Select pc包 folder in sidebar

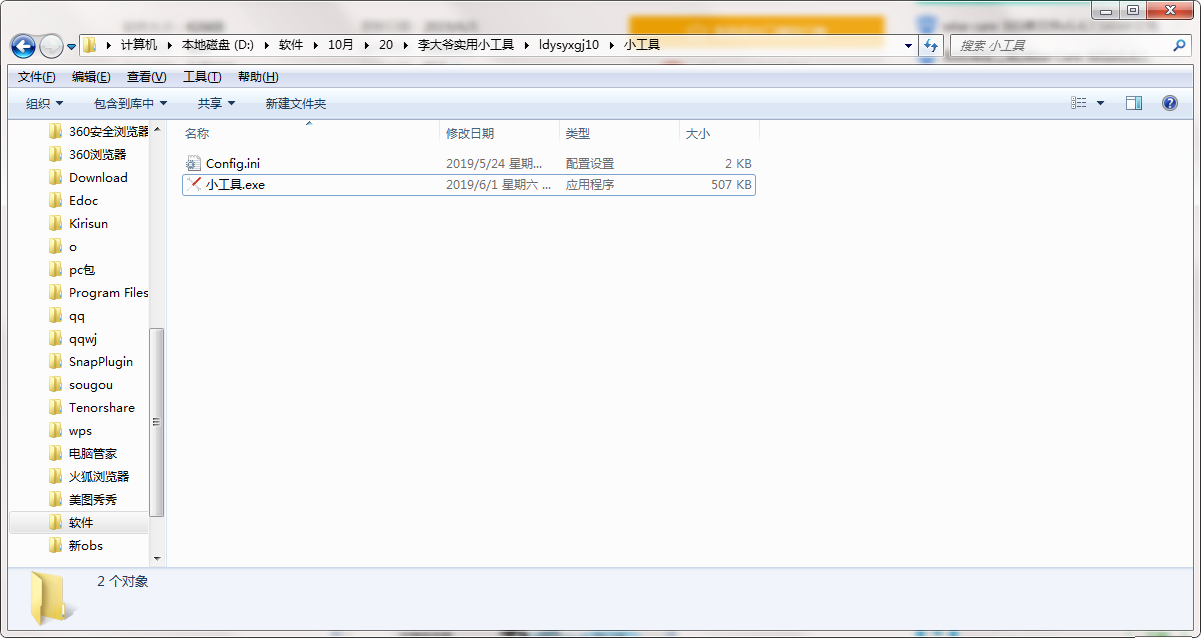(x=71, y=270)
